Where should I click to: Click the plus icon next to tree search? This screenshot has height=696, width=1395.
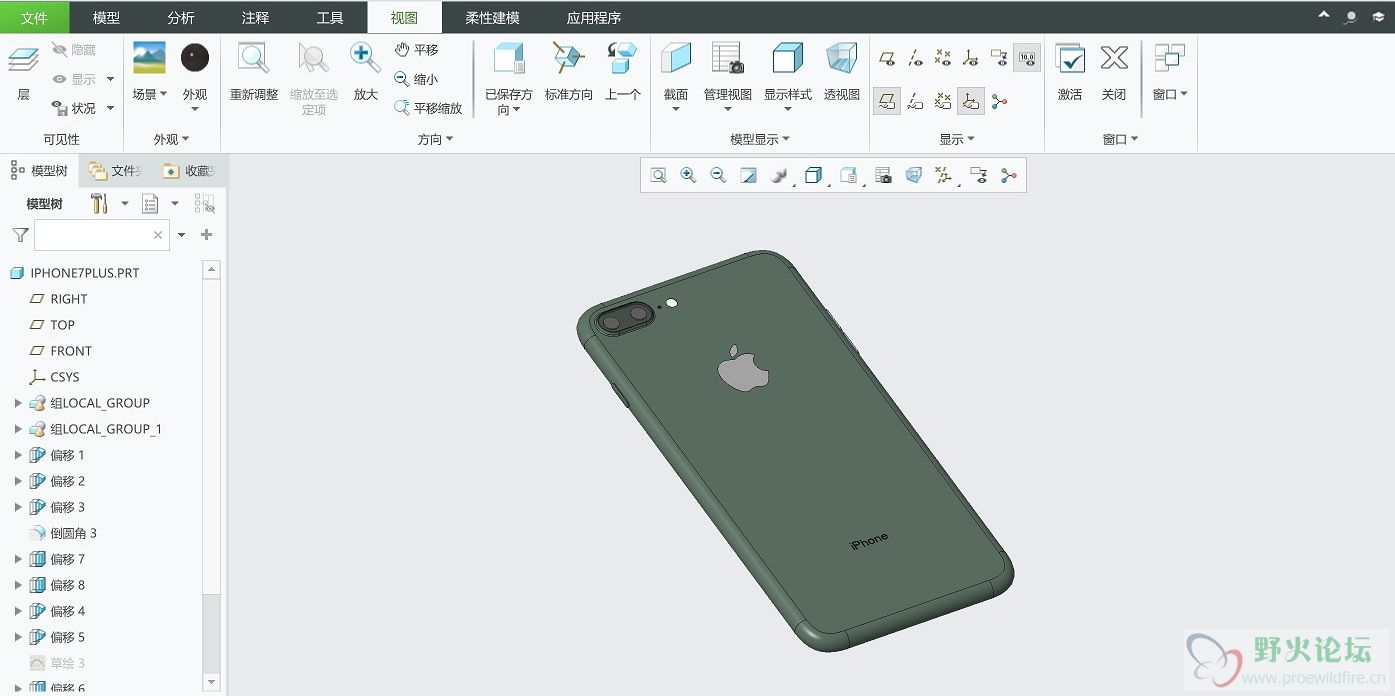tap(207, 235)
